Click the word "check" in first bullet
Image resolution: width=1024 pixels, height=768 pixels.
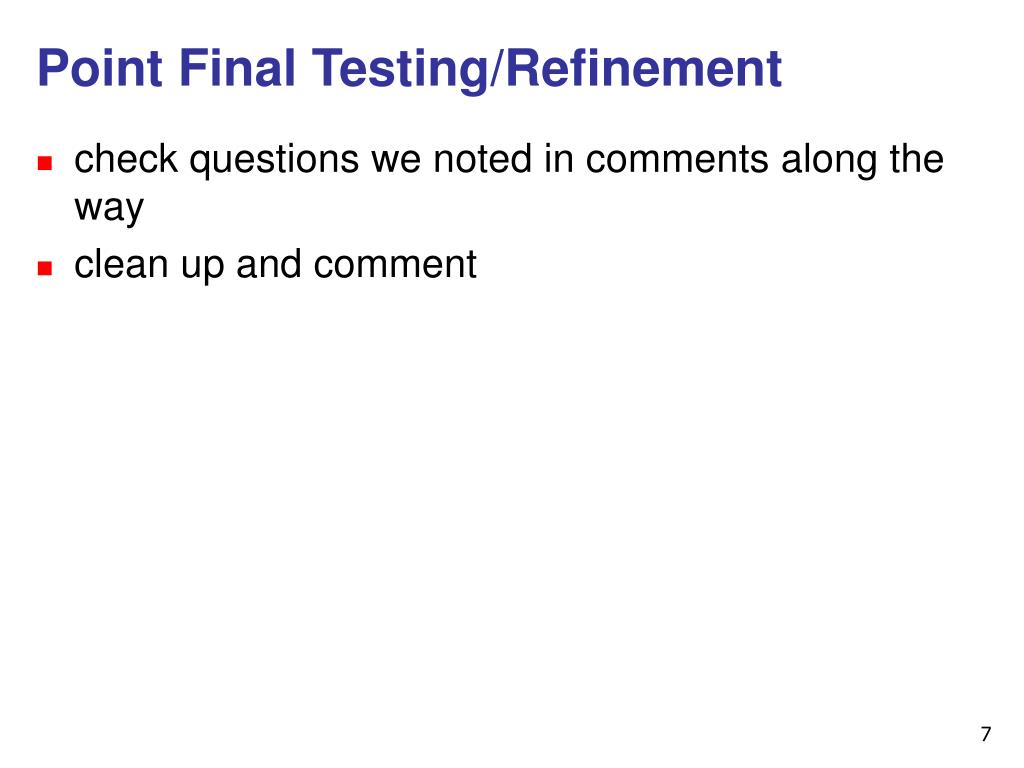coord(126,159)
